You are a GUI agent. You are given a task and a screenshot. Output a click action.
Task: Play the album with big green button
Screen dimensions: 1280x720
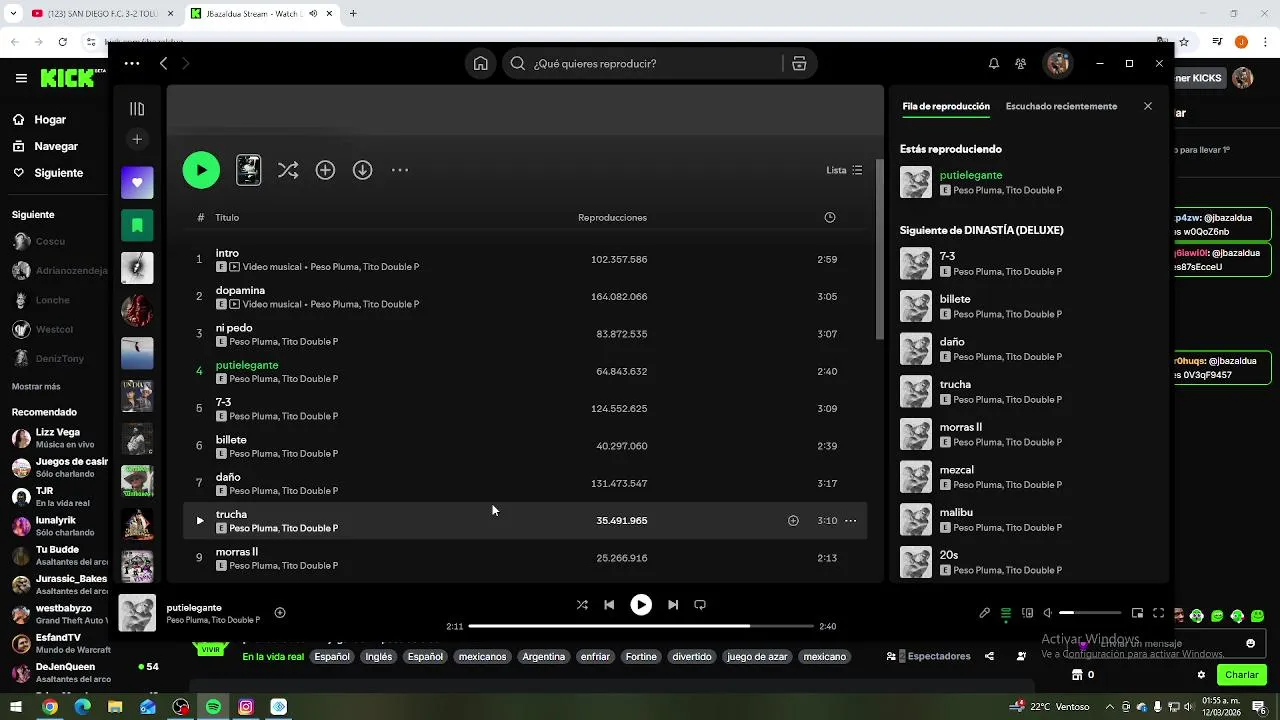(201, 170)
